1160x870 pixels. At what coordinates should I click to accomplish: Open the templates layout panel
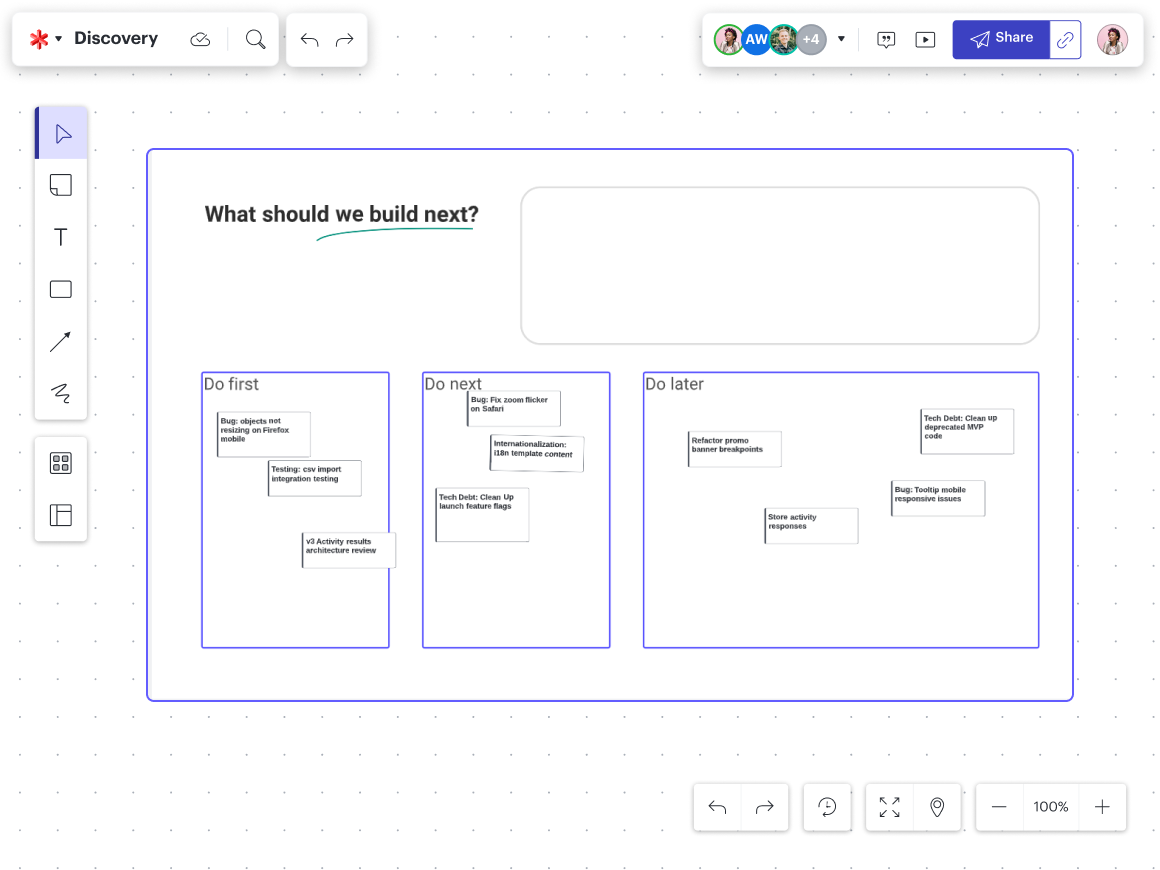[61, 515]
